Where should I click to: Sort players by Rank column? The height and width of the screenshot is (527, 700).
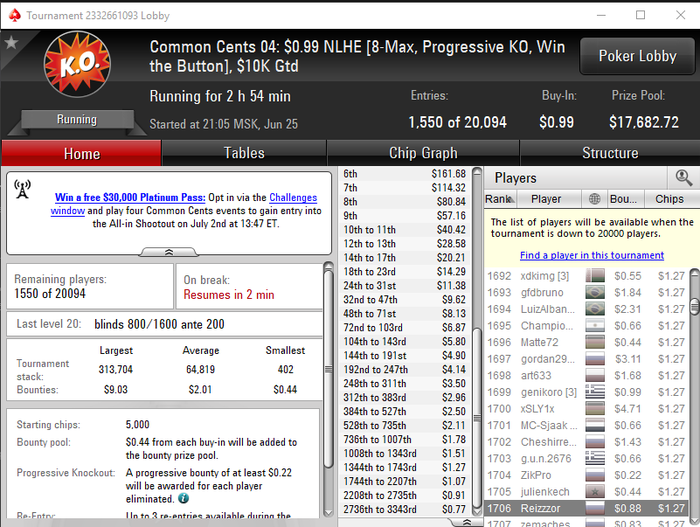(x=500, y=199)
